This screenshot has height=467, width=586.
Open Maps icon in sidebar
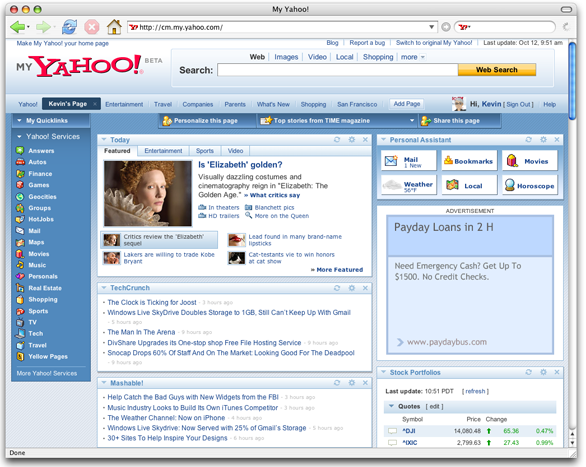tap(20, 242)
